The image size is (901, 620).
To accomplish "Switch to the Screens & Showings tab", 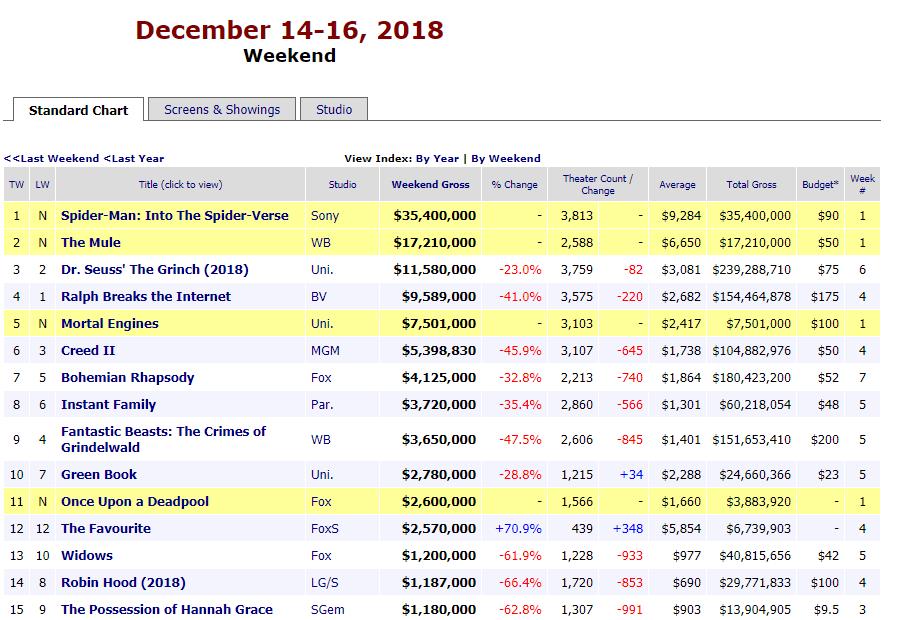I will point(222,109).
